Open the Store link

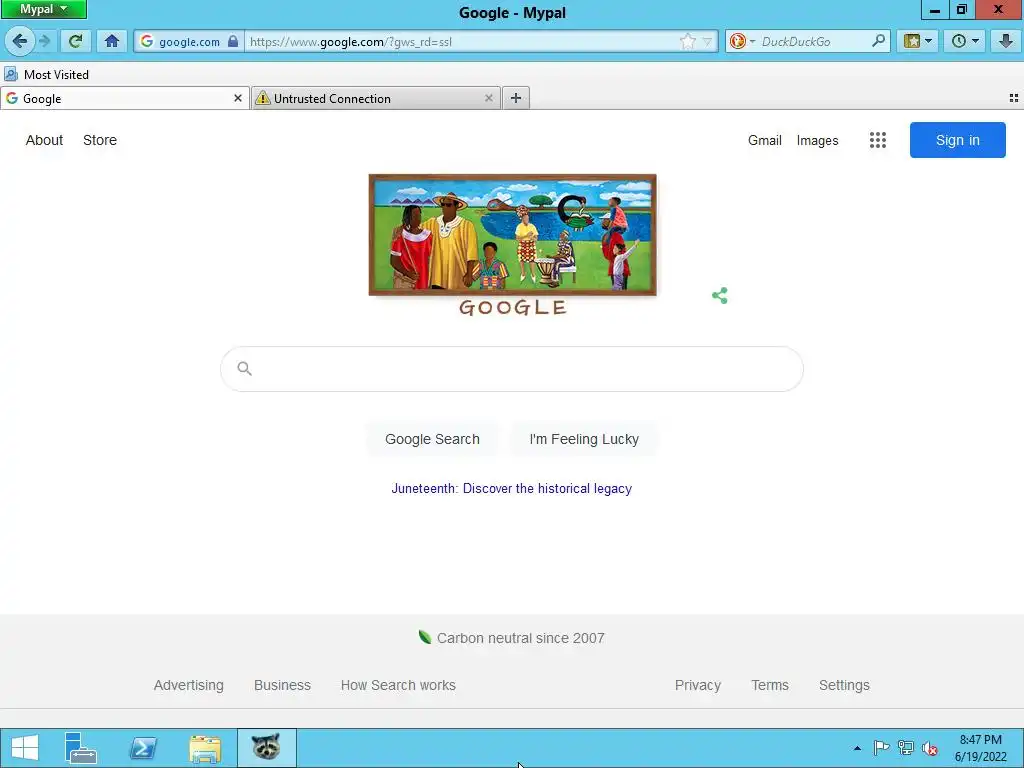point(100,140)
